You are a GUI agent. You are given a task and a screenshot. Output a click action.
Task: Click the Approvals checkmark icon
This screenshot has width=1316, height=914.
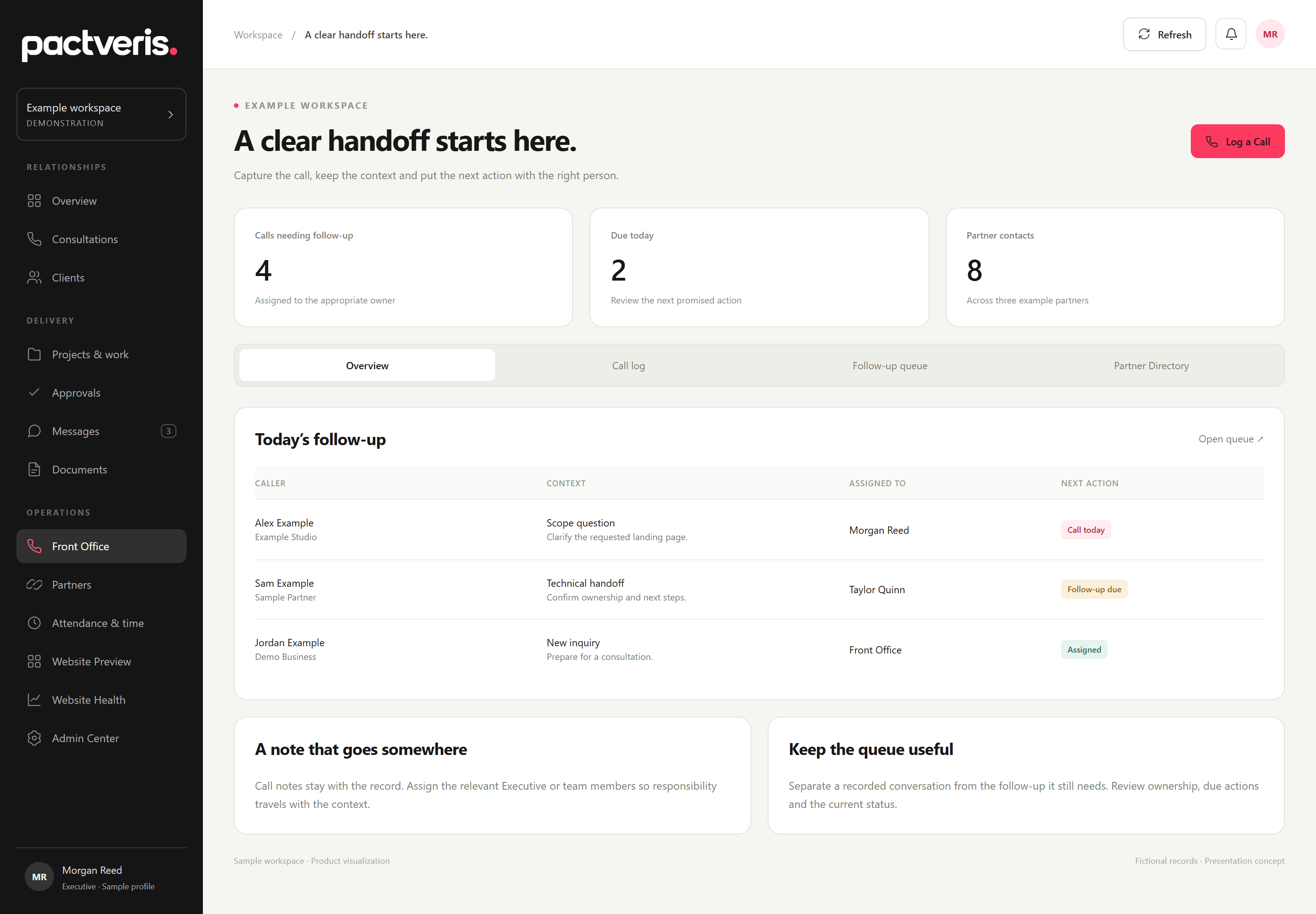click(34, 393)
